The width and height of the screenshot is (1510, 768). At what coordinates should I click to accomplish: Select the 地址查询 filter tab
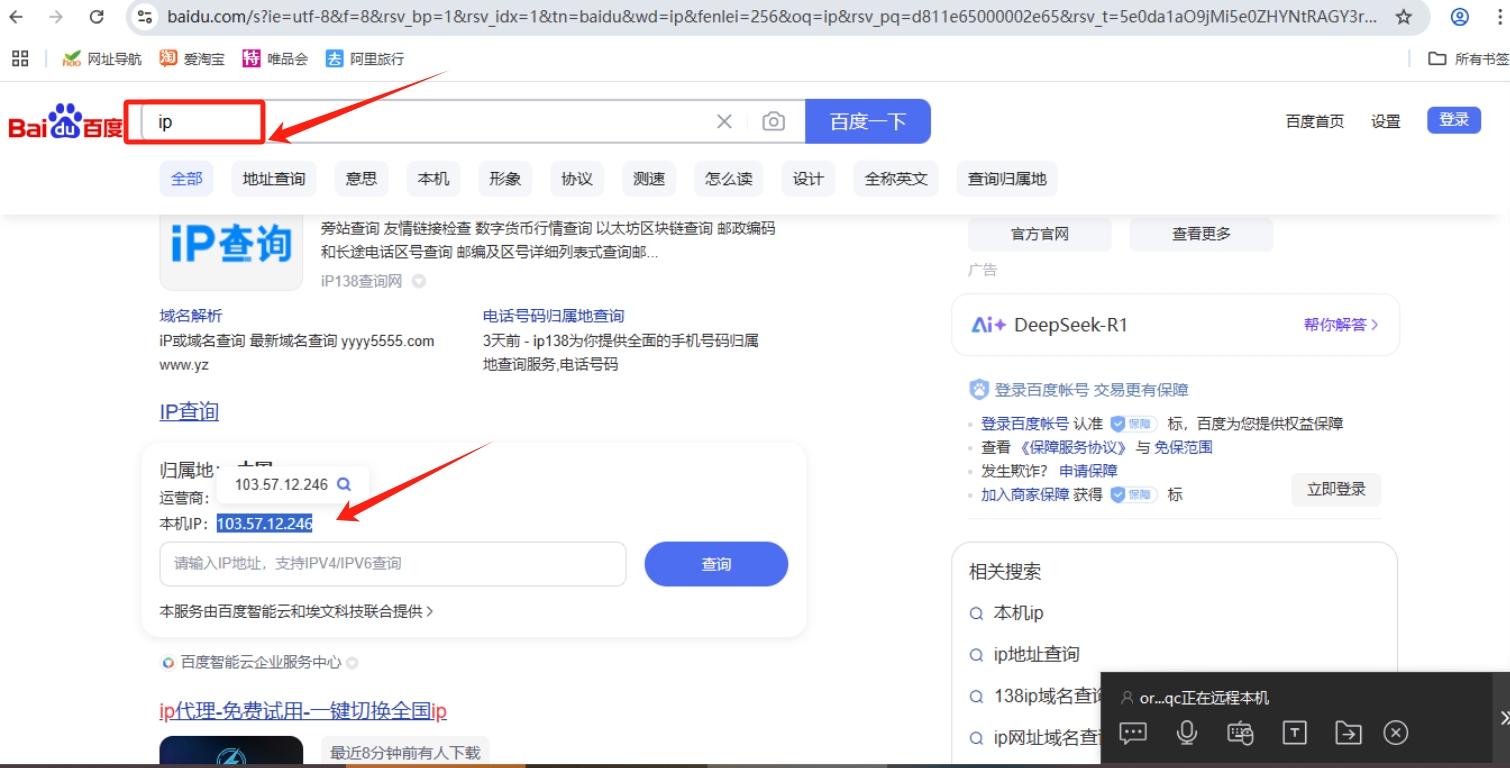click(274, 179)
